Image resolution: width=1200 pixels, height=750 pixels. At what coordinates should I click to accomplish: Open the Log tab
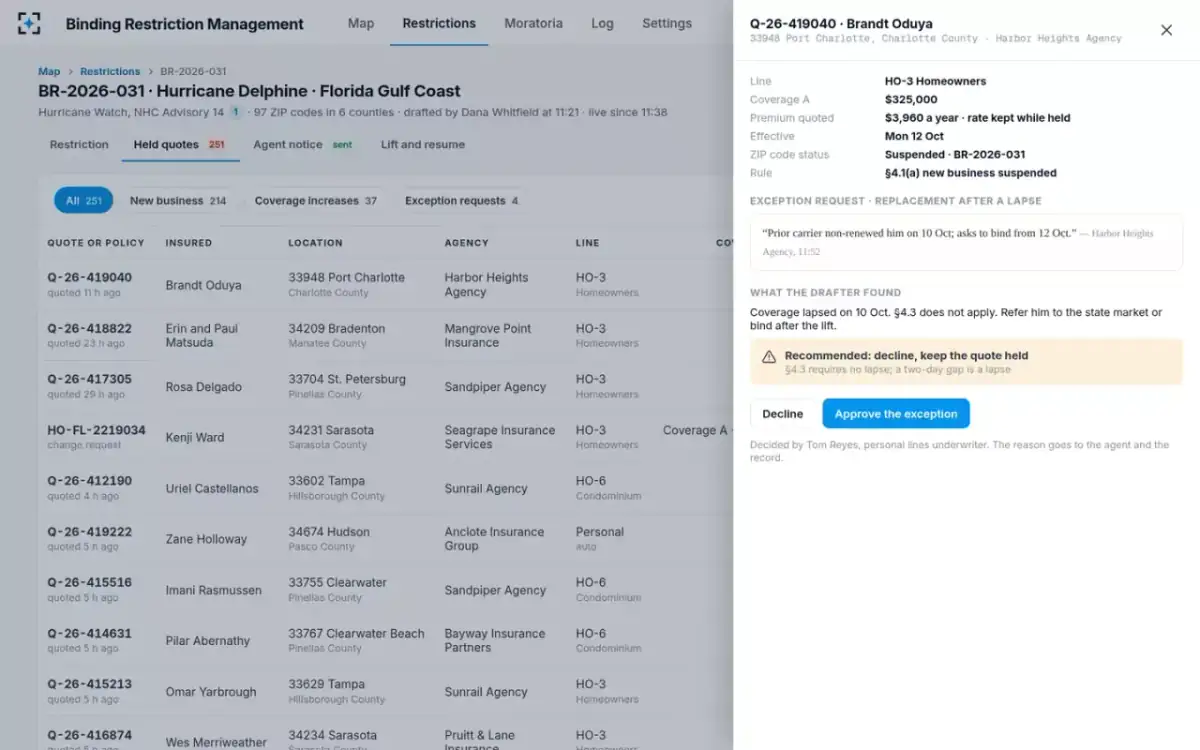coord(602,23)
